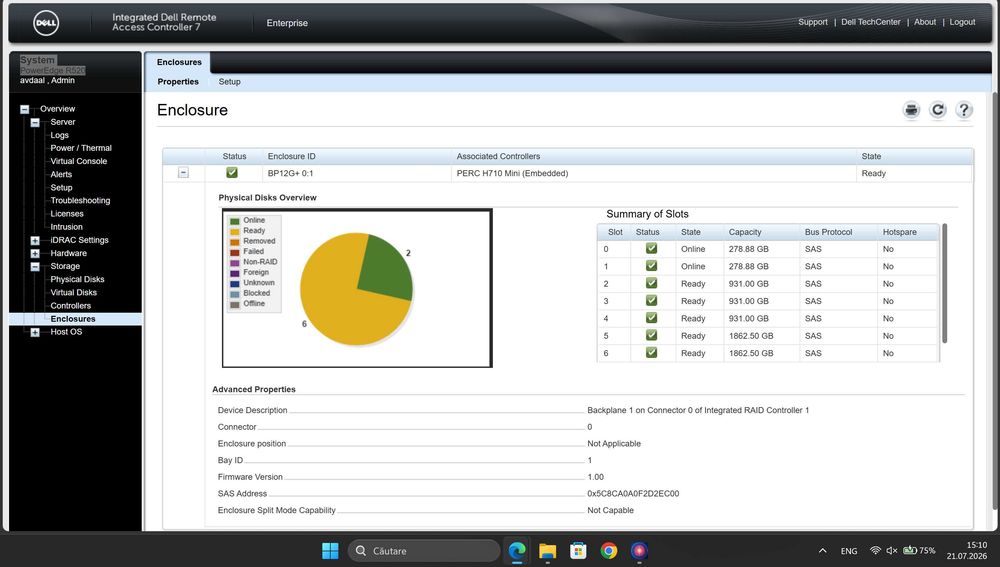
Task: Open Physical Disks under Storage
Action: pyautogui.click(x=77, y=279)
